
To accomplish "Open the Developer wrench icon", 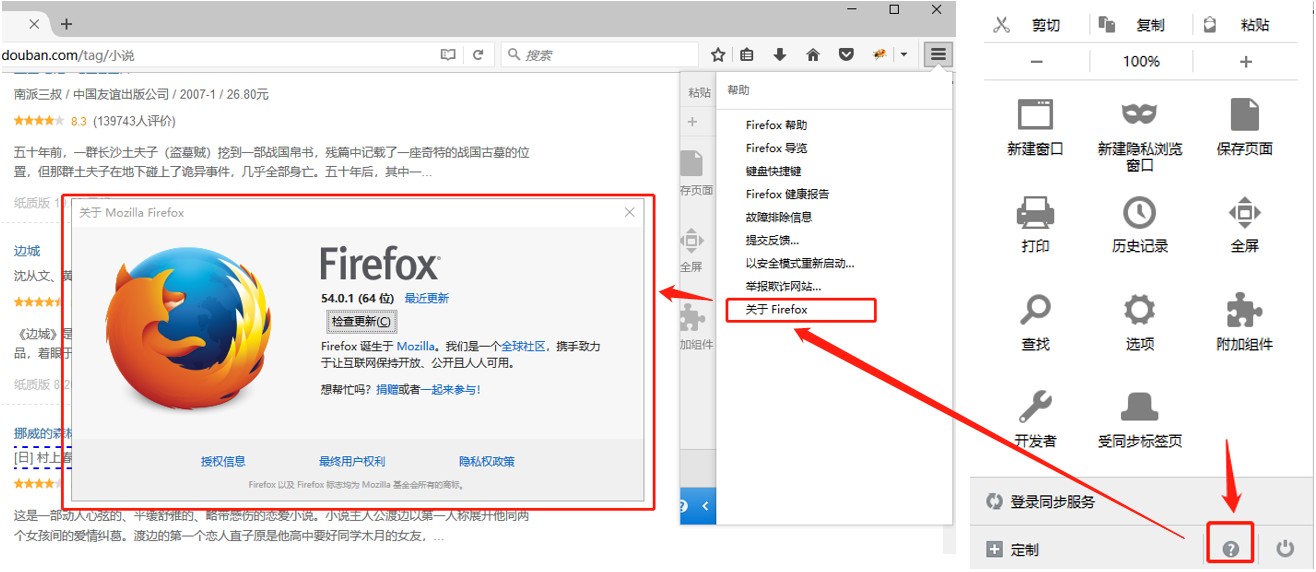I will tap(1035, 407).
